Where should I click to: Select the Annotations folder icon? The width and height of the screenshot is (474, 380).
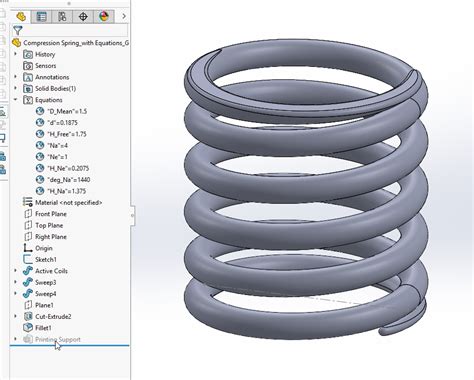click(28, 77)
